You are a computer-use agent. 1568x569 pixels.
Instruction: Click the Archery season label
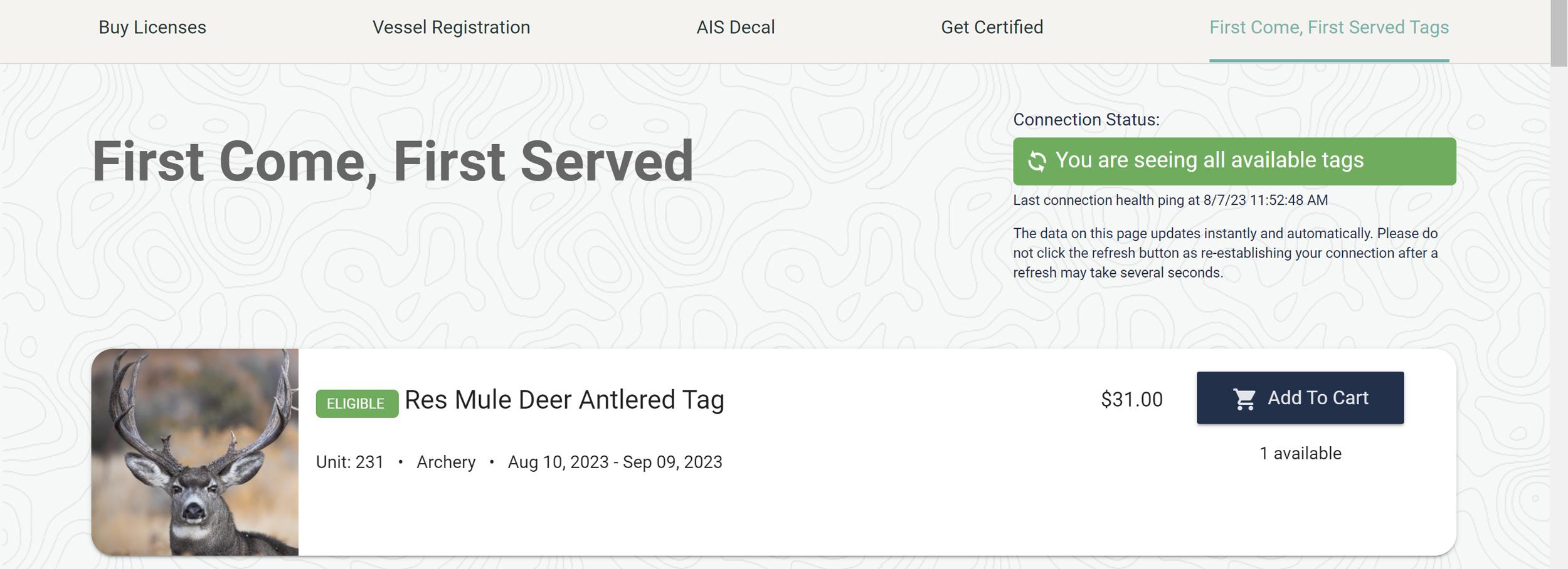(x=447, y=462)
